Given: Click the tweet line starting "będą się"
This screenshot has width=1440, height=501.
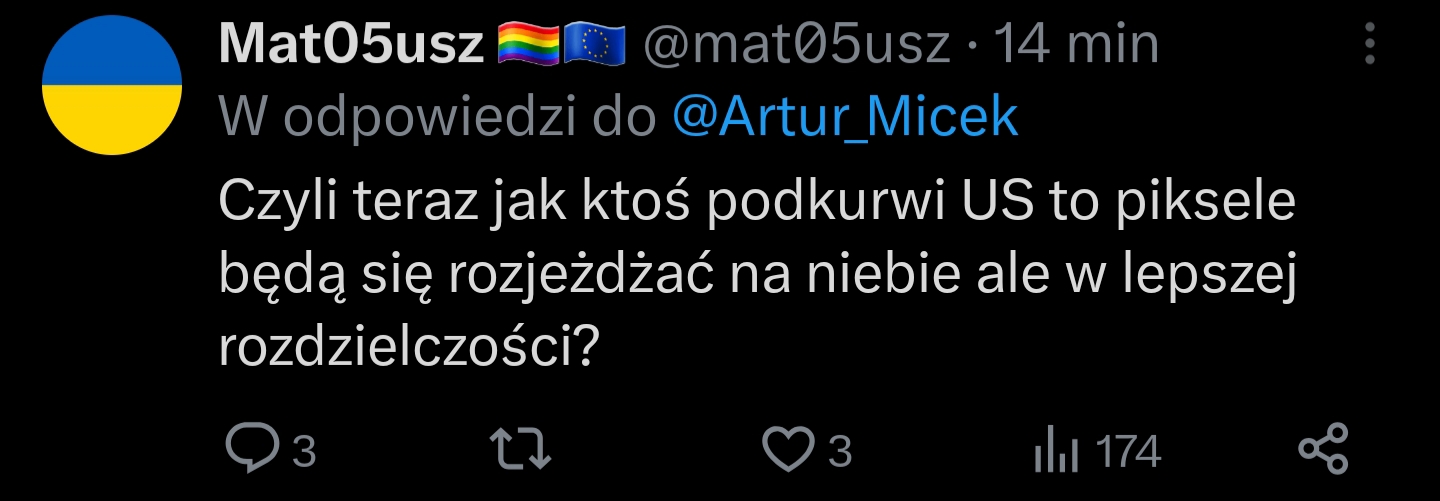Looking at the screenshot, I should coord(757,274).
